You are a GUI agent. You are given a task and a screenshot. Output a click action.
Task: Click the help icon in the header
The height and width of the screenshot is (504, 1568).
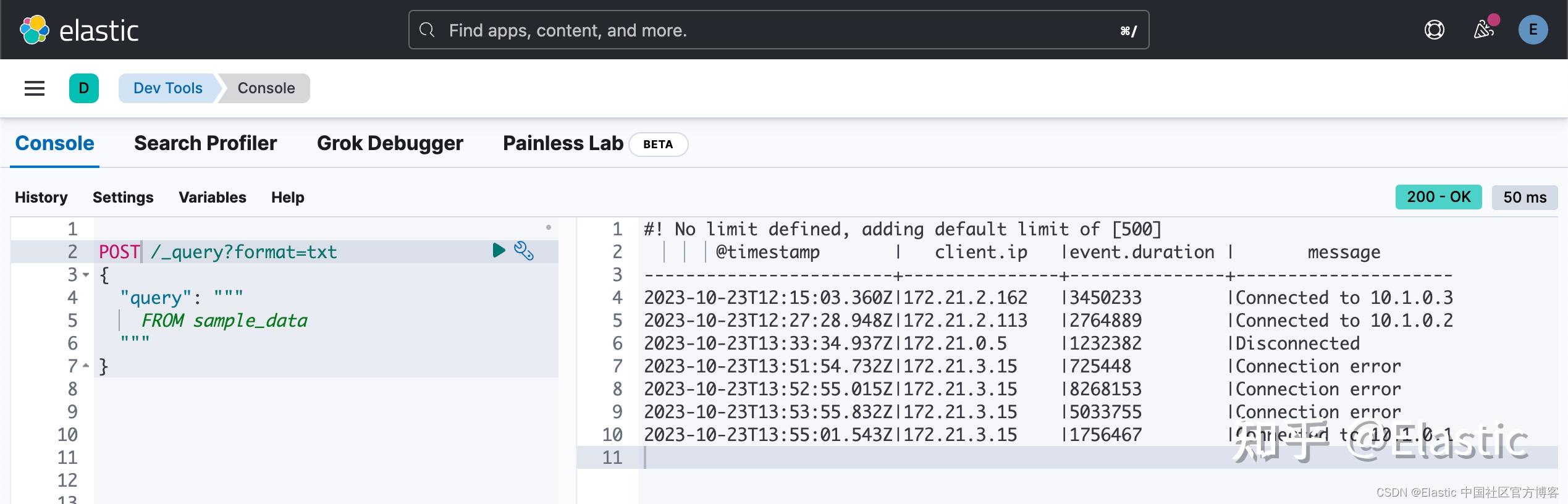1435,29
